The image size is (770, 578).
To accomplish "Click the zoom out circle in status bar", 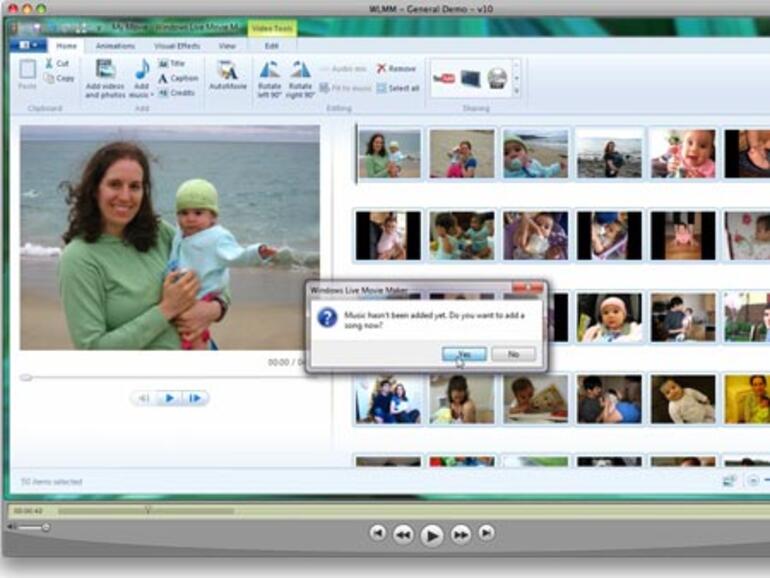I will pyautogui.click(x=752, y=481).
